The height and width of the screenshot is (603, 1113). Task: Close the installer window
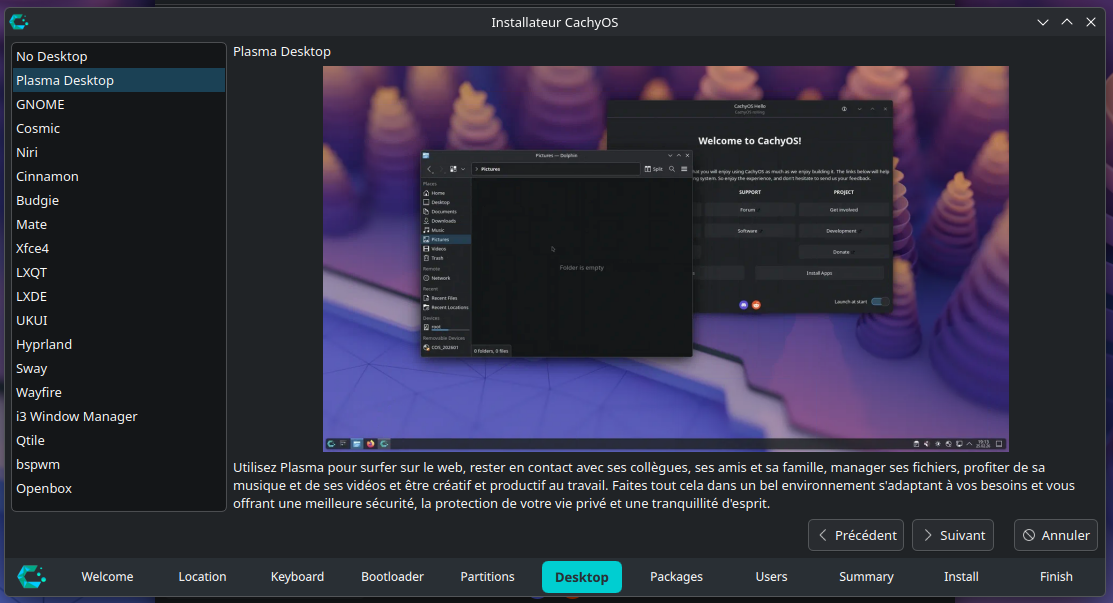[1091, 22]
